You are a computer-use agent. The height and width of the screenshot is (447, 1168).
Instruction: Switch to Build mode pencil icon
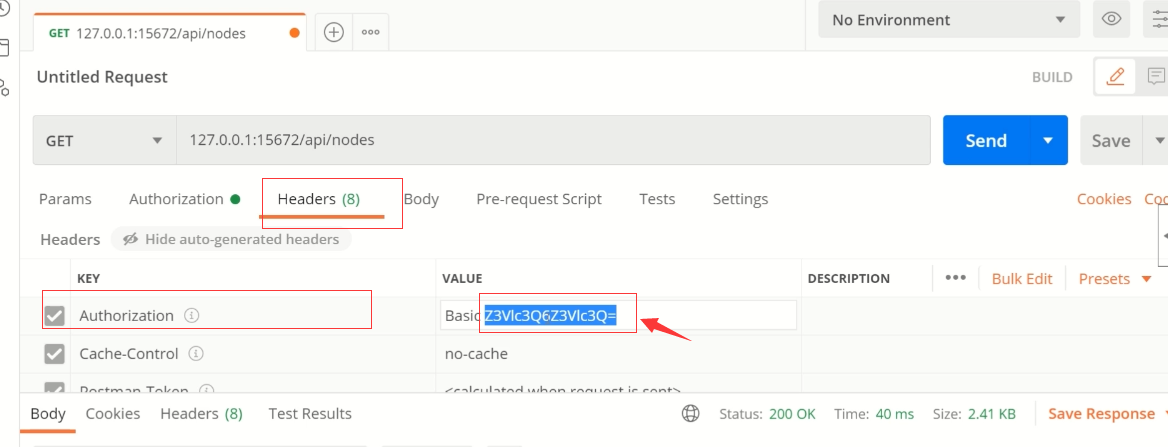click(1115, 77)
